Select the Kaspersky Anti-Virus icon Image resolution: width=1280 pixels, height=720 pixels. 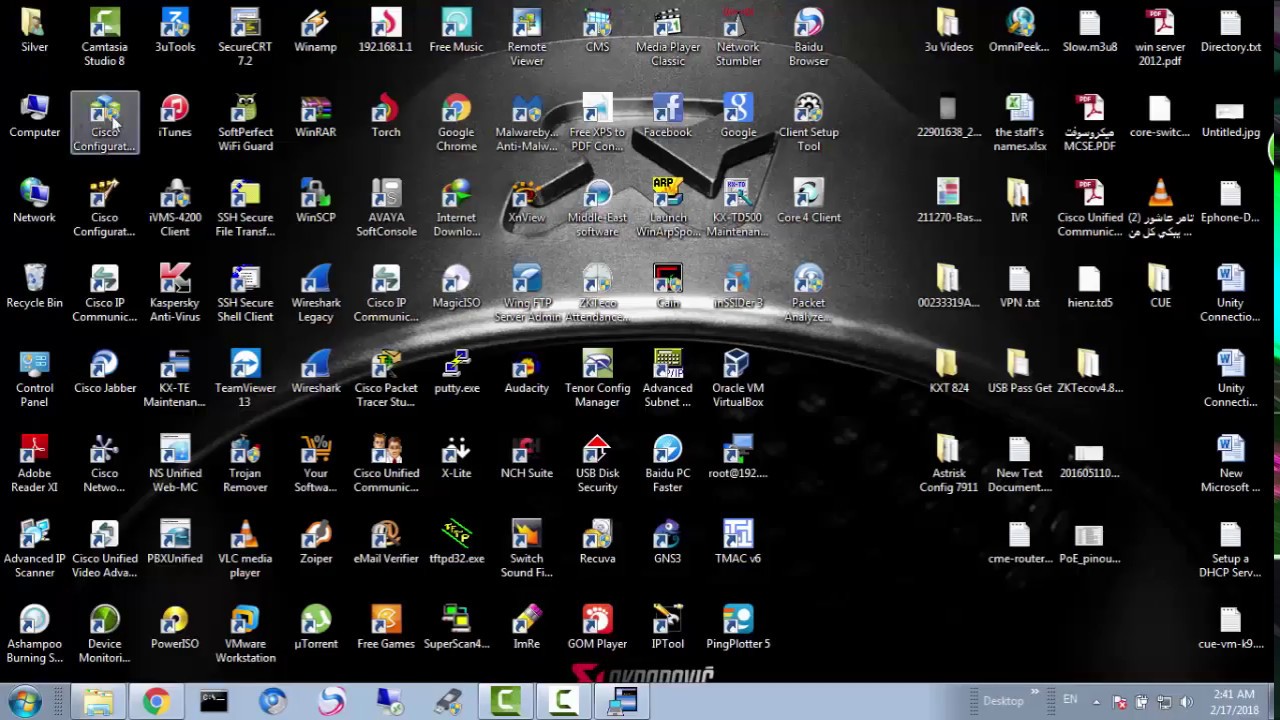tap(175, 292)
